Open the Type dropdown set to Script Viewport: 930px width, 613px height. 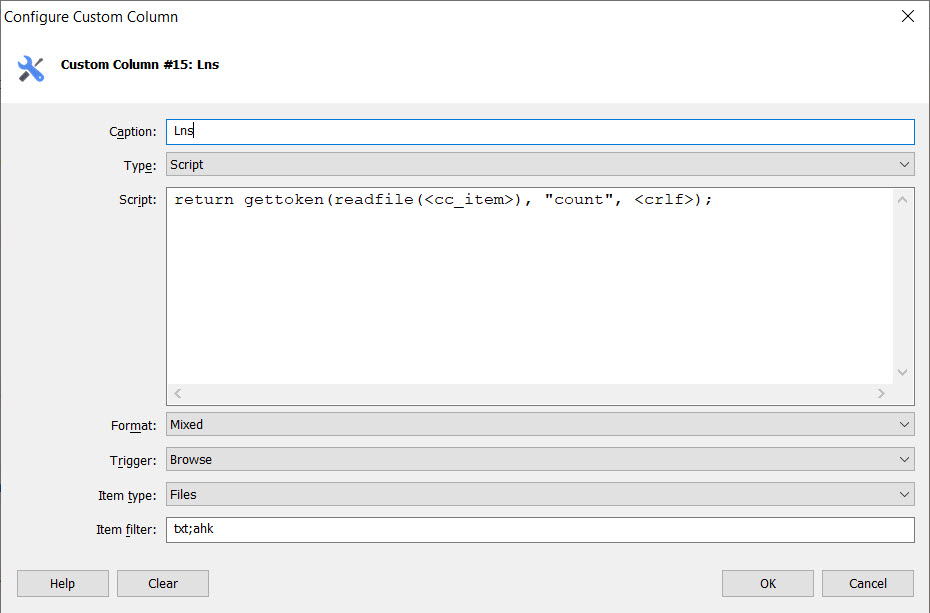(x=540, y=165)
